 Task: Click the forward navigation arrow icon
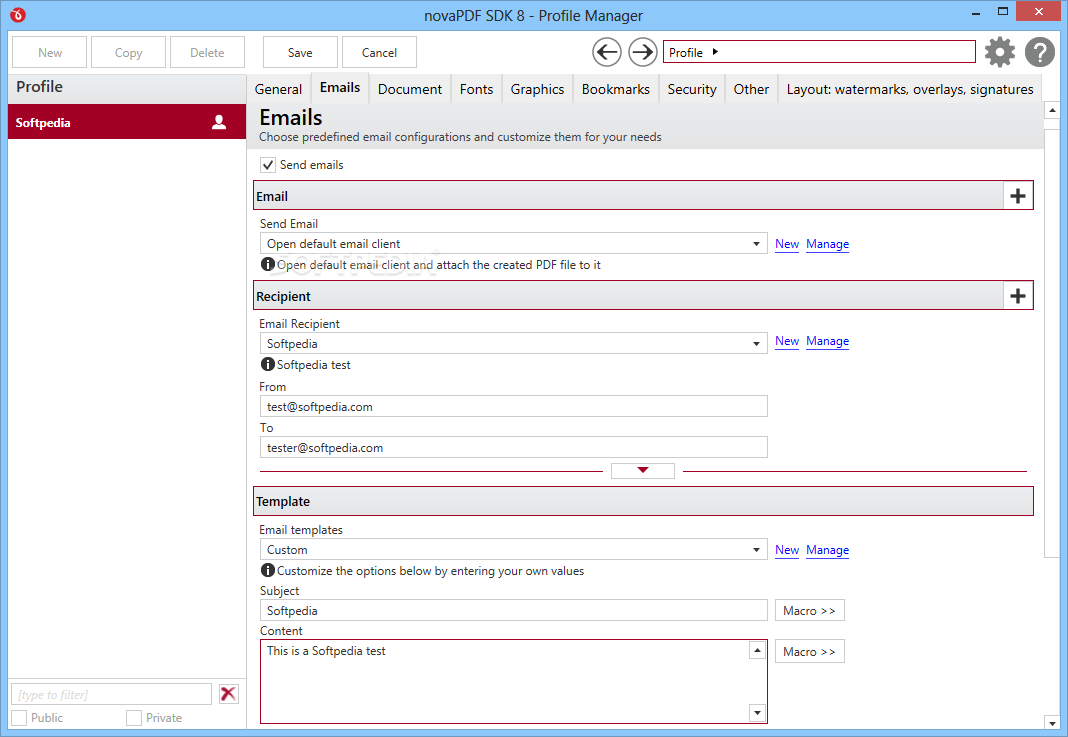point(642,52)
